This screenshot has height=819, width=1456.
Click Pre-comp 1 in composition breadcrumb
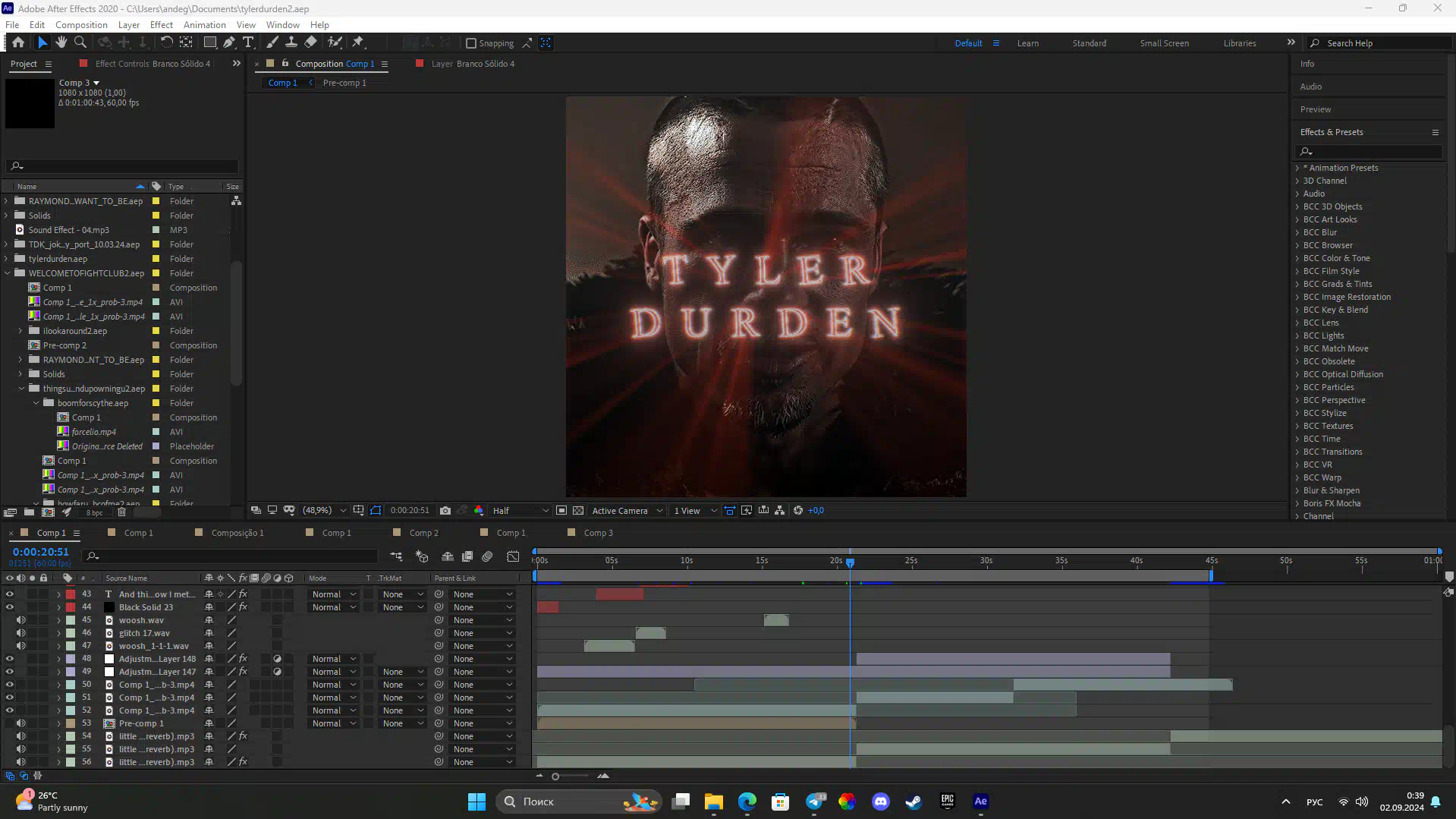(x=344, y=83)
